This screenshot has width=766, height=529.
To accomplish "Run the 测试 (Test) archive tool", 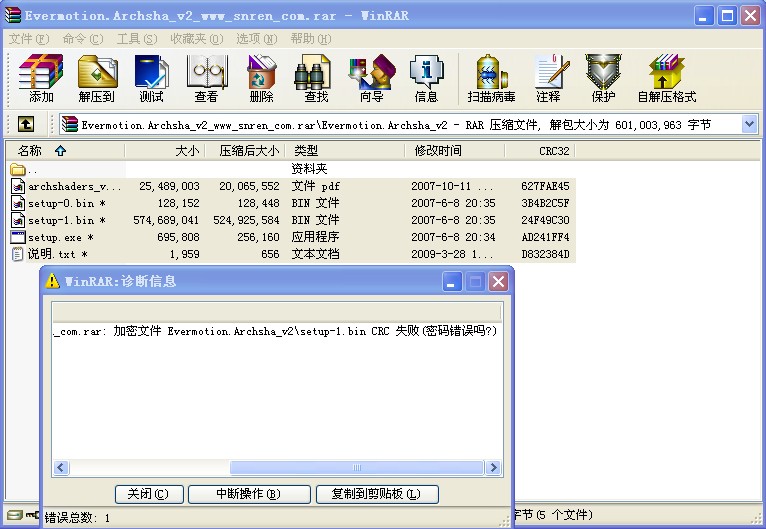I will [151, 78].
